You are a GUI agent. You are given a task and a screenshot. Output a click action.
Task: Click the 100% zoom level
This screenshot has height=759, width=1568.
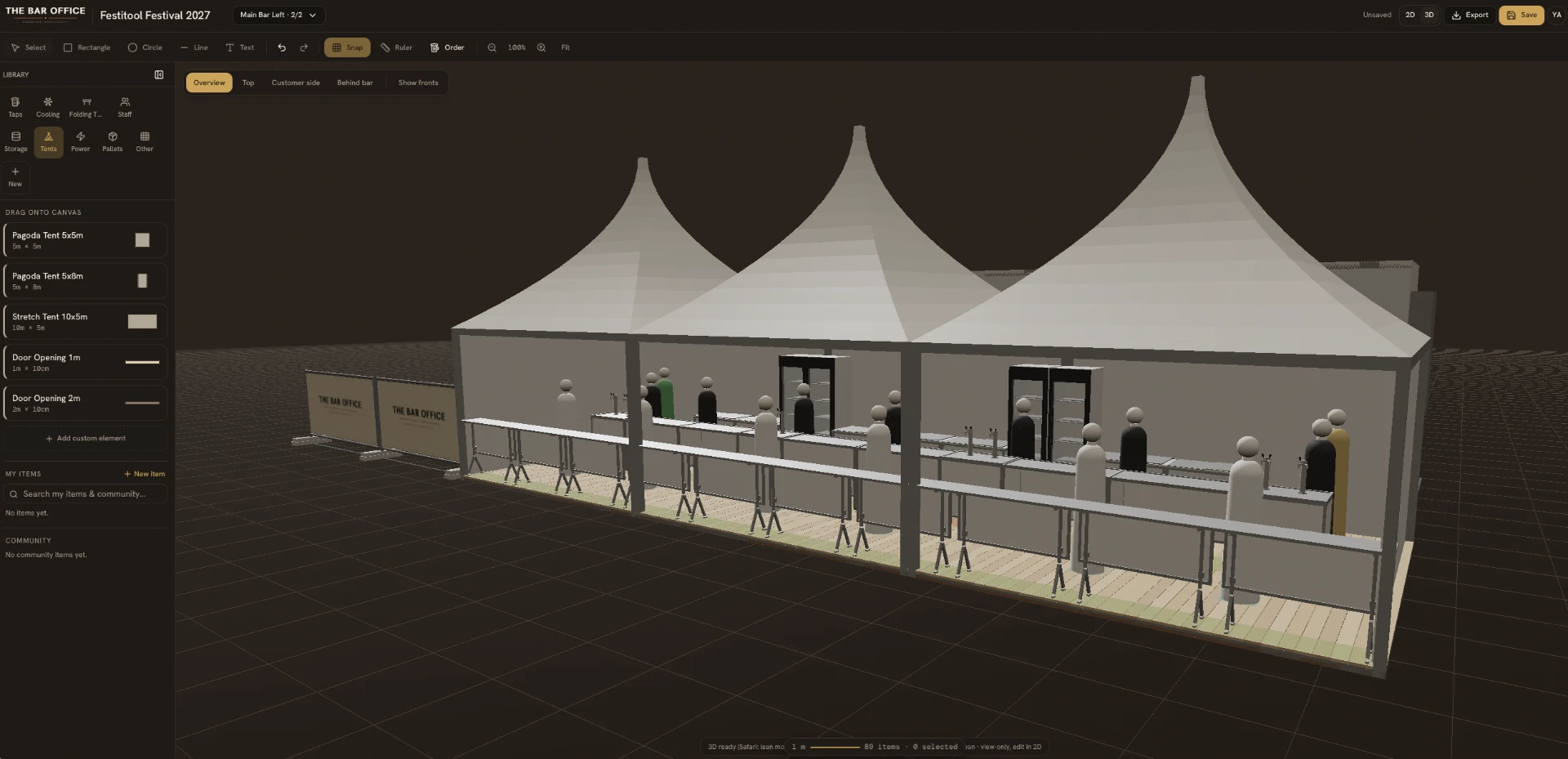[517, 47]
